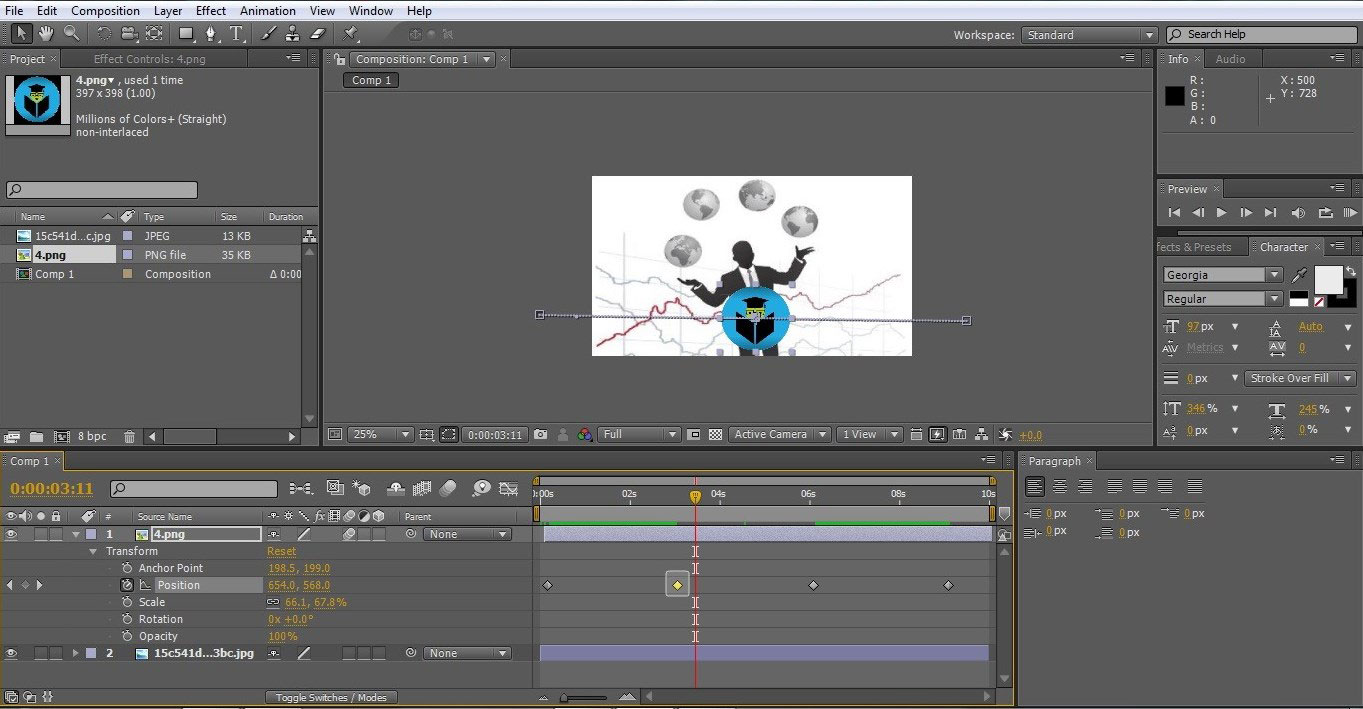Hide the 4.png layer
This screenshot has height=709, width=1363.
(10, 533)
